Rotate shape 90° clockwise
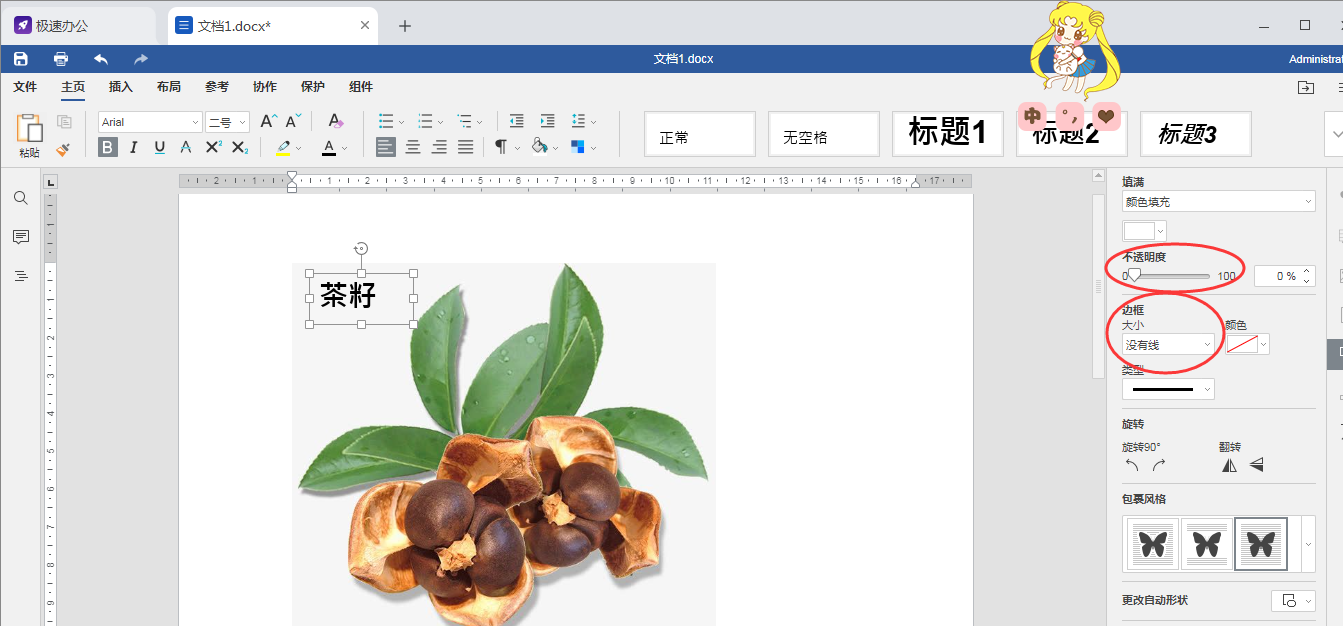The image size is (1343, 626). 1159,465
